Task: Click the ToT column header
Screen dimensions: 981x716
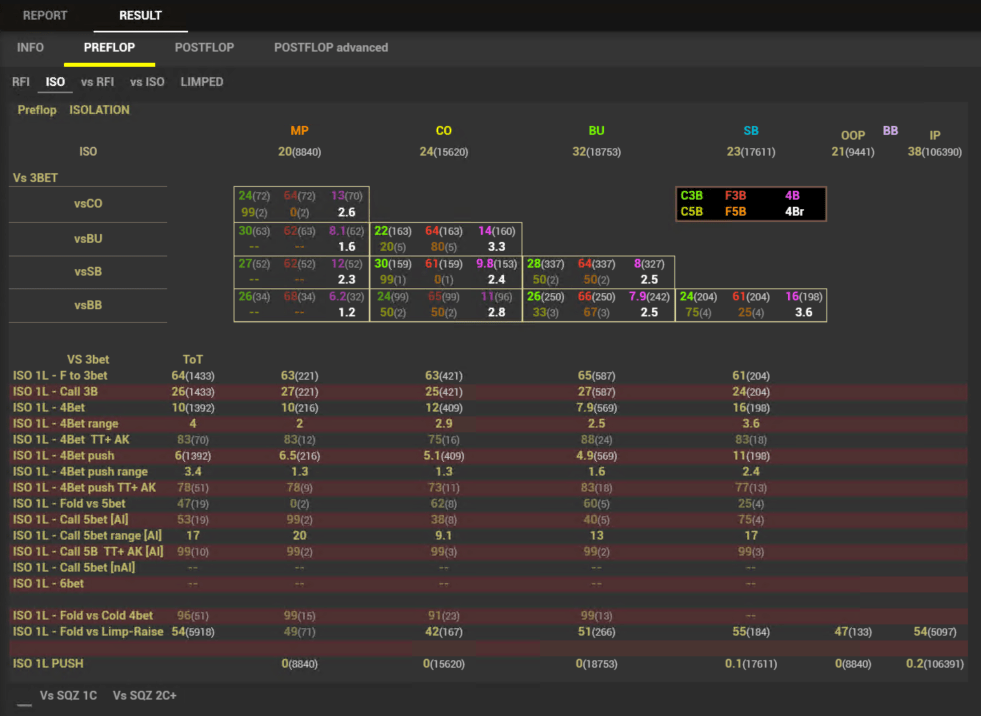Action: coord(193,360)
